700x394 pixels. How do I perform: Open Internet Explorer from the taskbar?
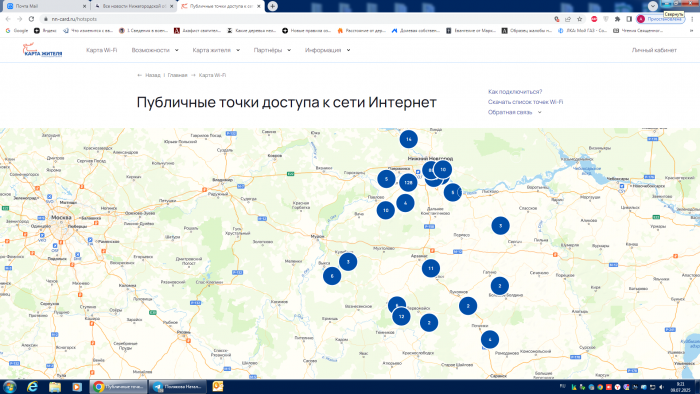pyautogui.click(x=32, y=386)
